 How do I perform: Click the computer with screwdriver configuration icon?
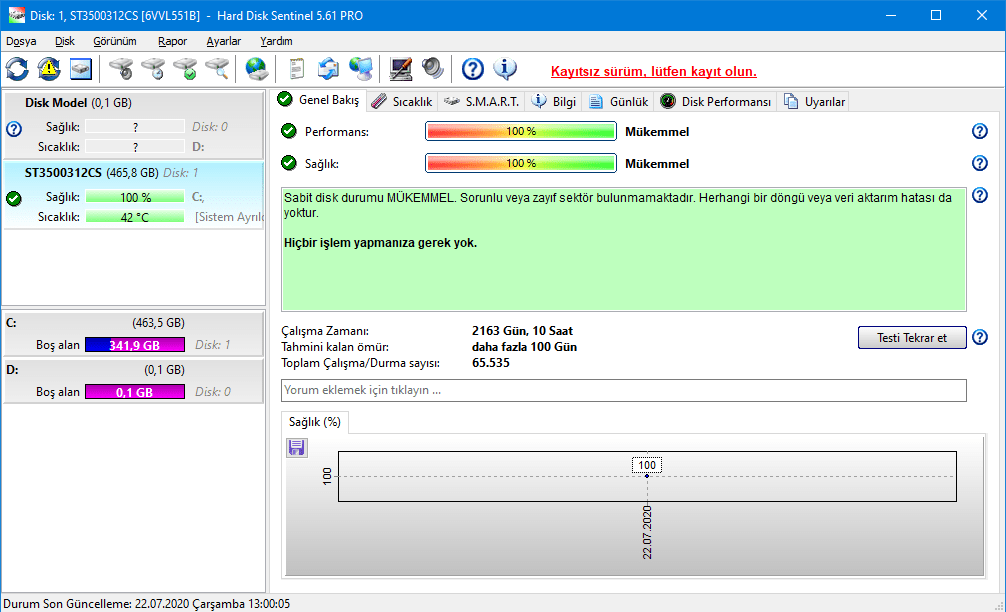pos(401,69)
